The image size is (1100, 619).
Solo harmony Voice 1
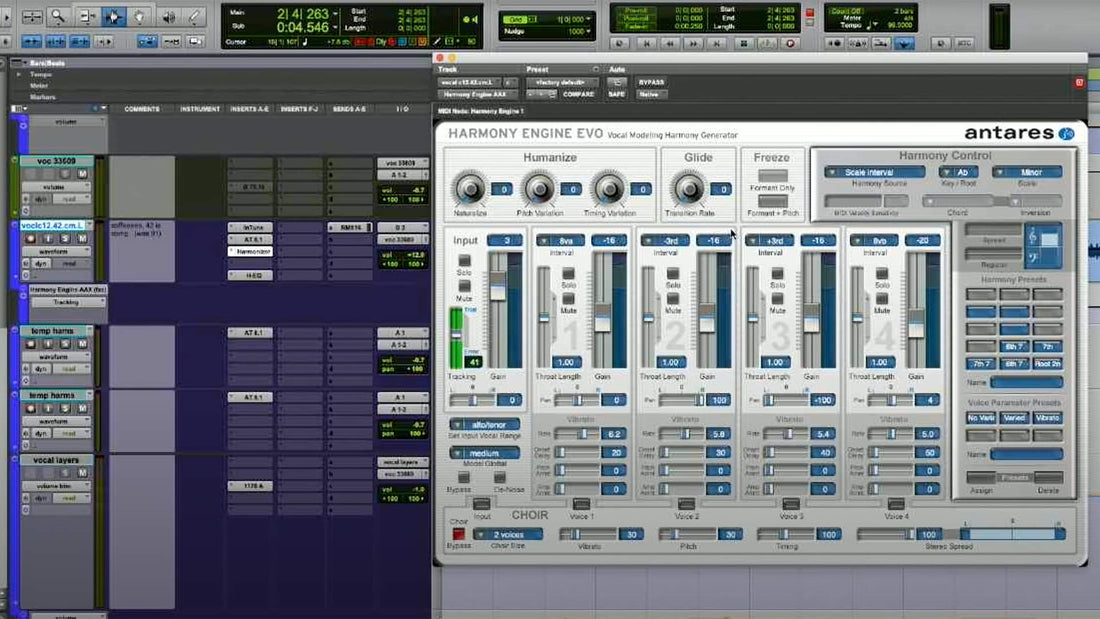pyautogui.click(x=568, y=274)
